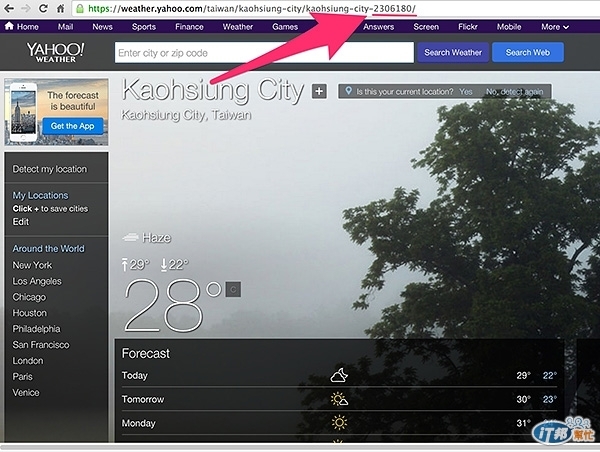Click Around the World heading
The image size is (600, 452).
pos(48,249)
